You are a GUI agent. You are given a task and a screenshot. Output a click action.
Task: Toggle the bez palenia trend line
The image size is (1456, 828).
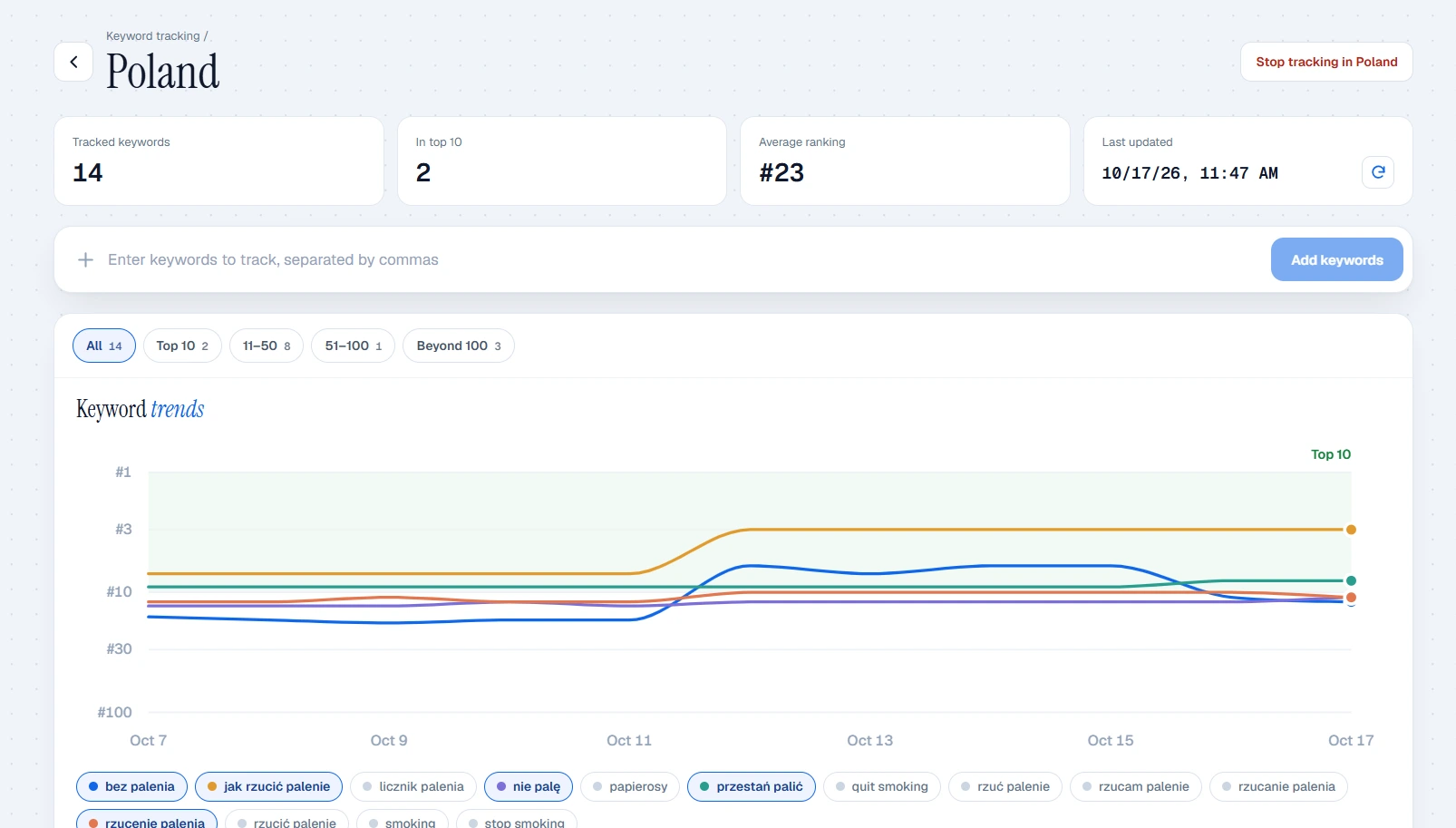click(131, 786)
